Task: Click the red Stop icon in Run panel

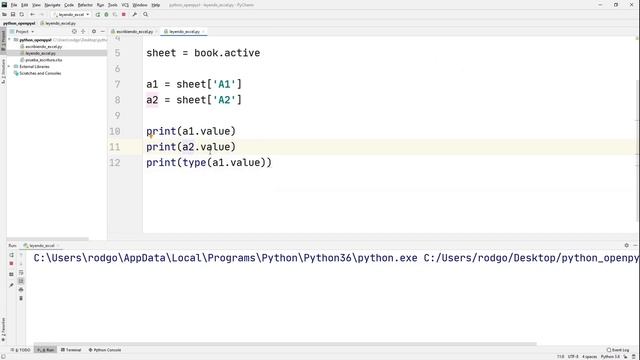Action: tap(11, 264)
